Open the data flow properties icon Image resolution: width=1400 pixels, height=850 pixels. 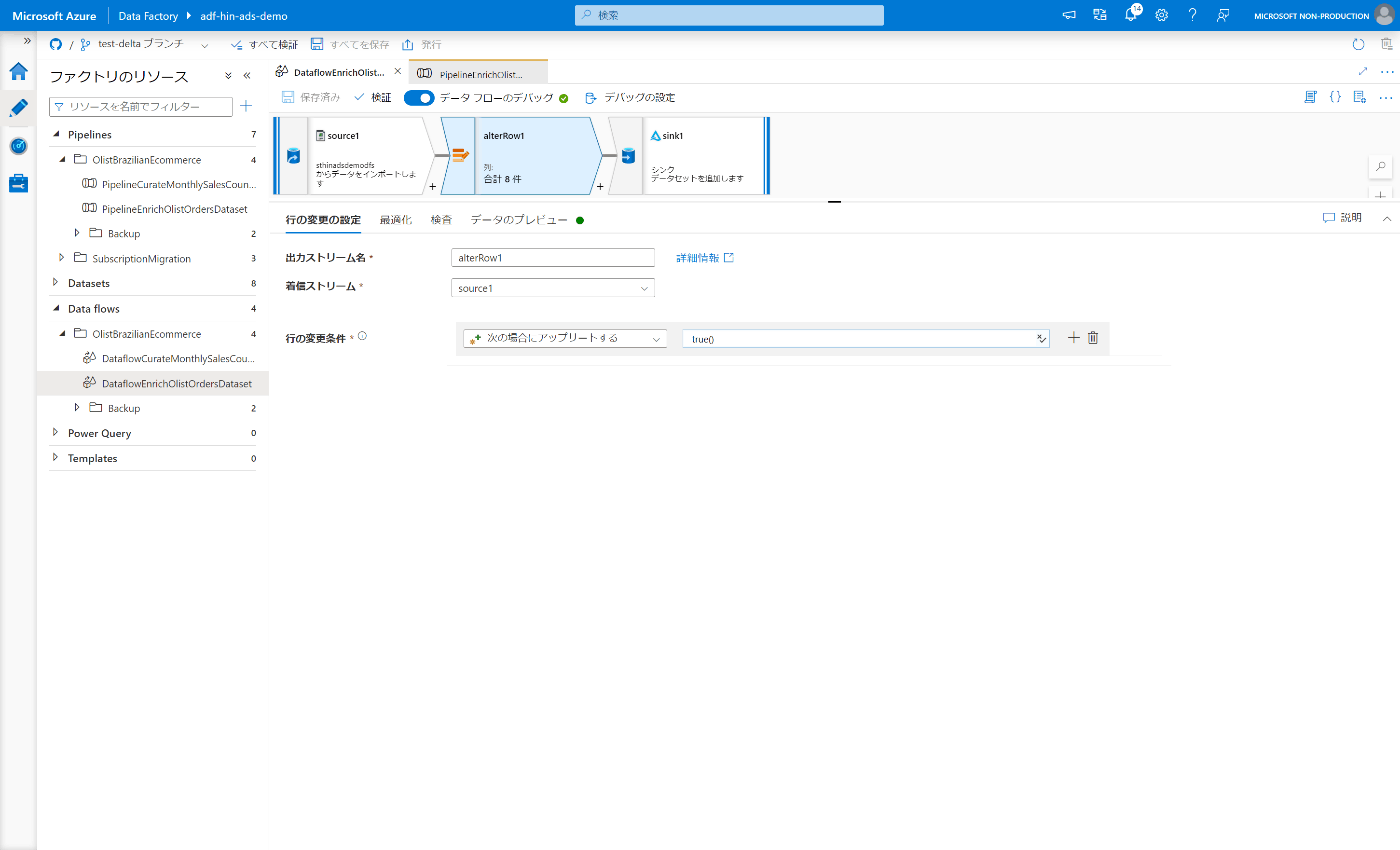(x=1360, y=97)
